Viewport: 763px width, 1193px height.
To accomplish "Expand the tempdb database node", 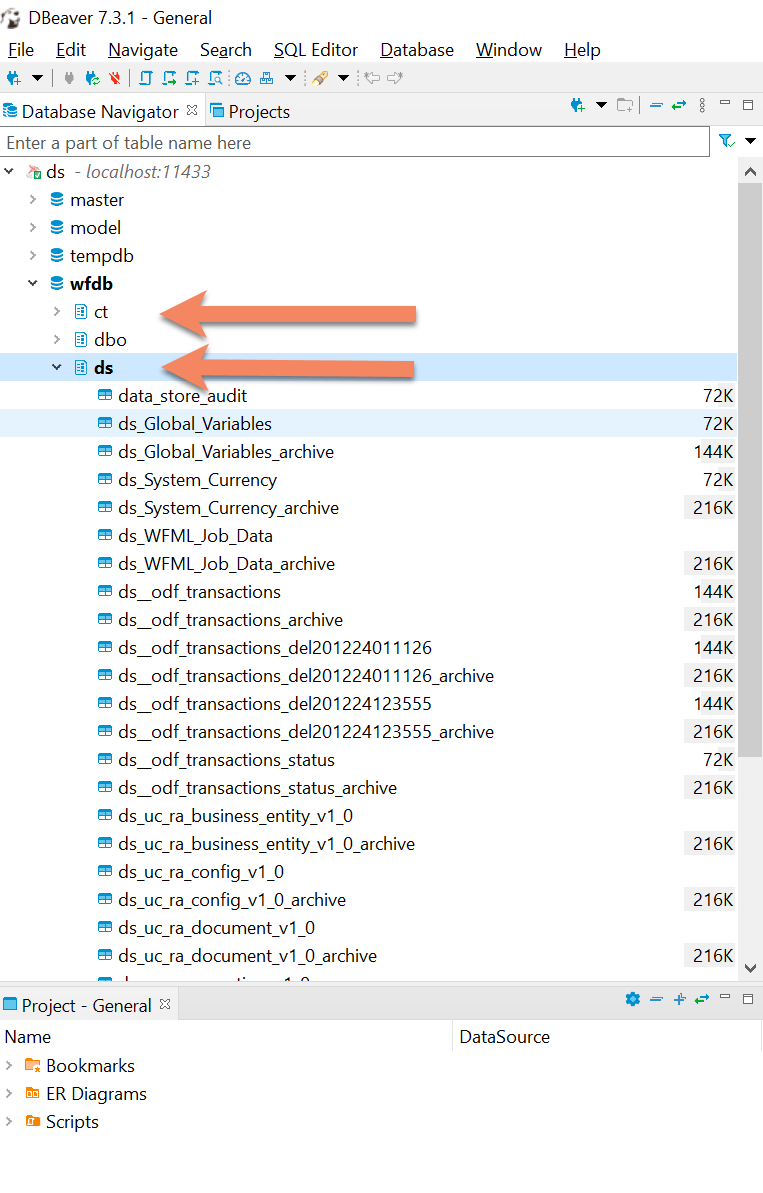I will (33, 256).
